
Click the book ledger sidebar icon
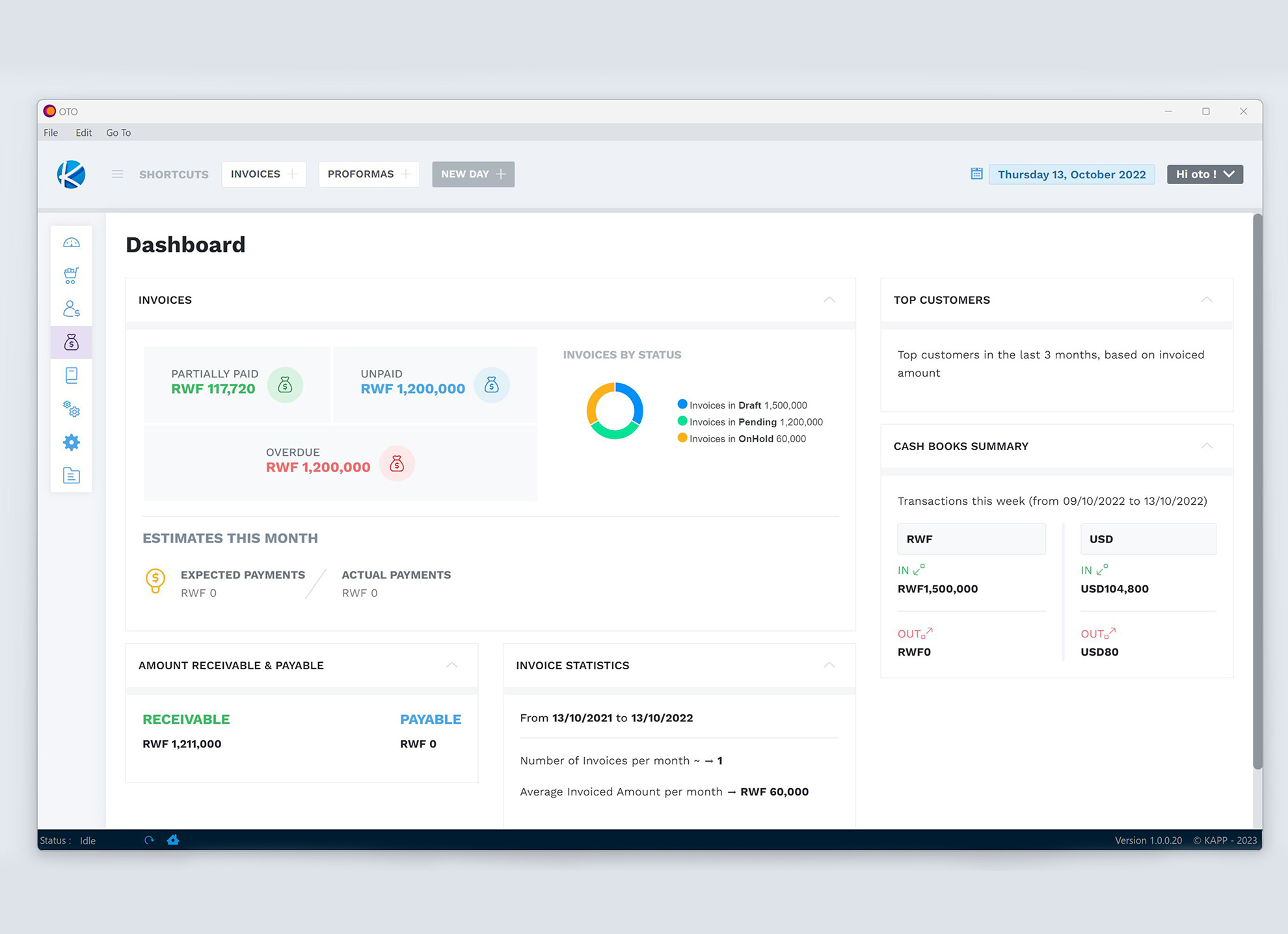[x=72, y=375]
